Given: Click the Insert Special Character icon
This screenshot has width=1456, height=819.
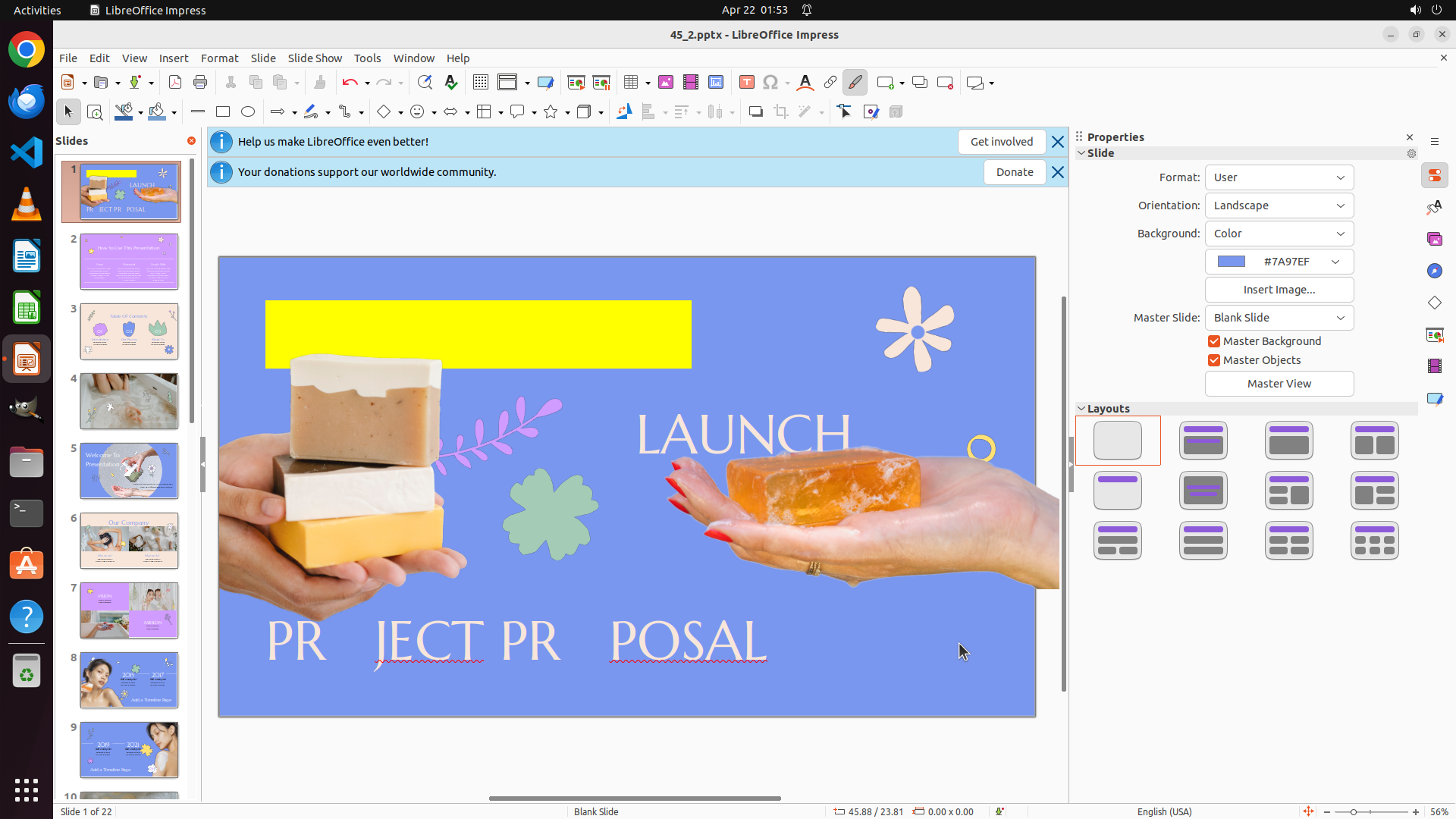Looking at the screenshot, I should (x=770, y=83).
